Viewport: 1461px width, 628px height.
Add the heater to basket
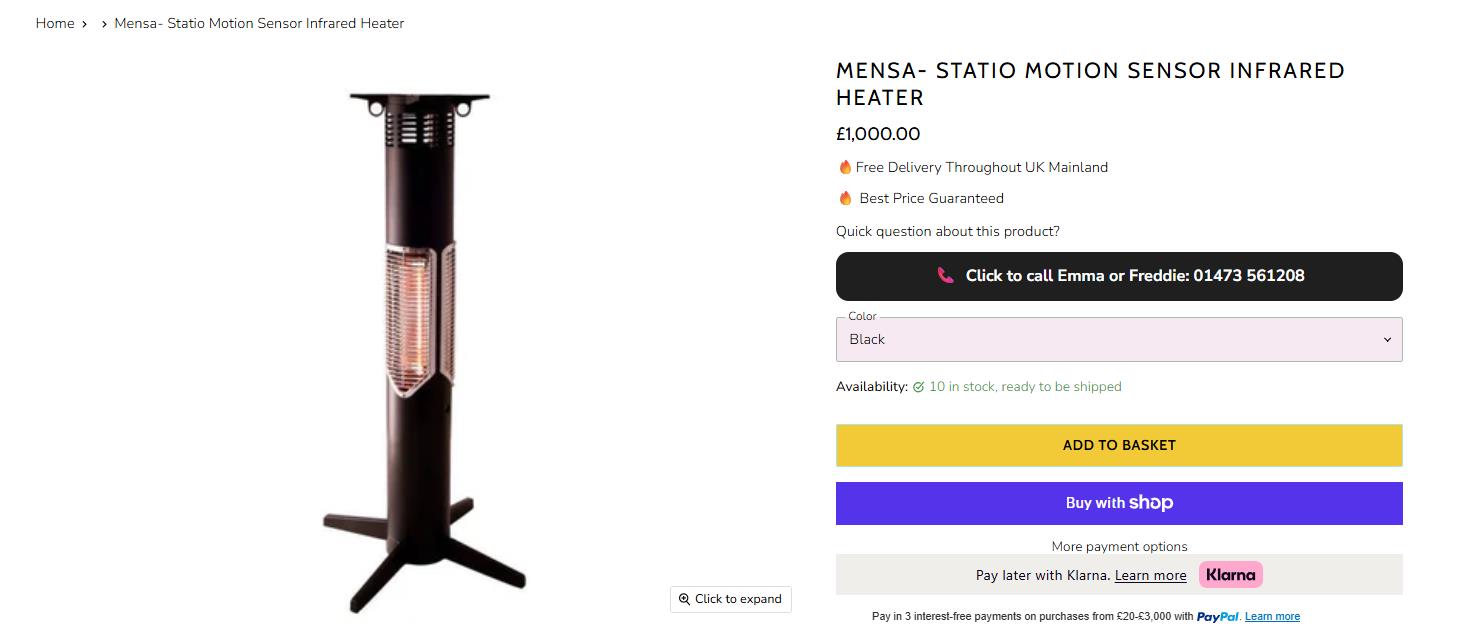[1118, 445]
